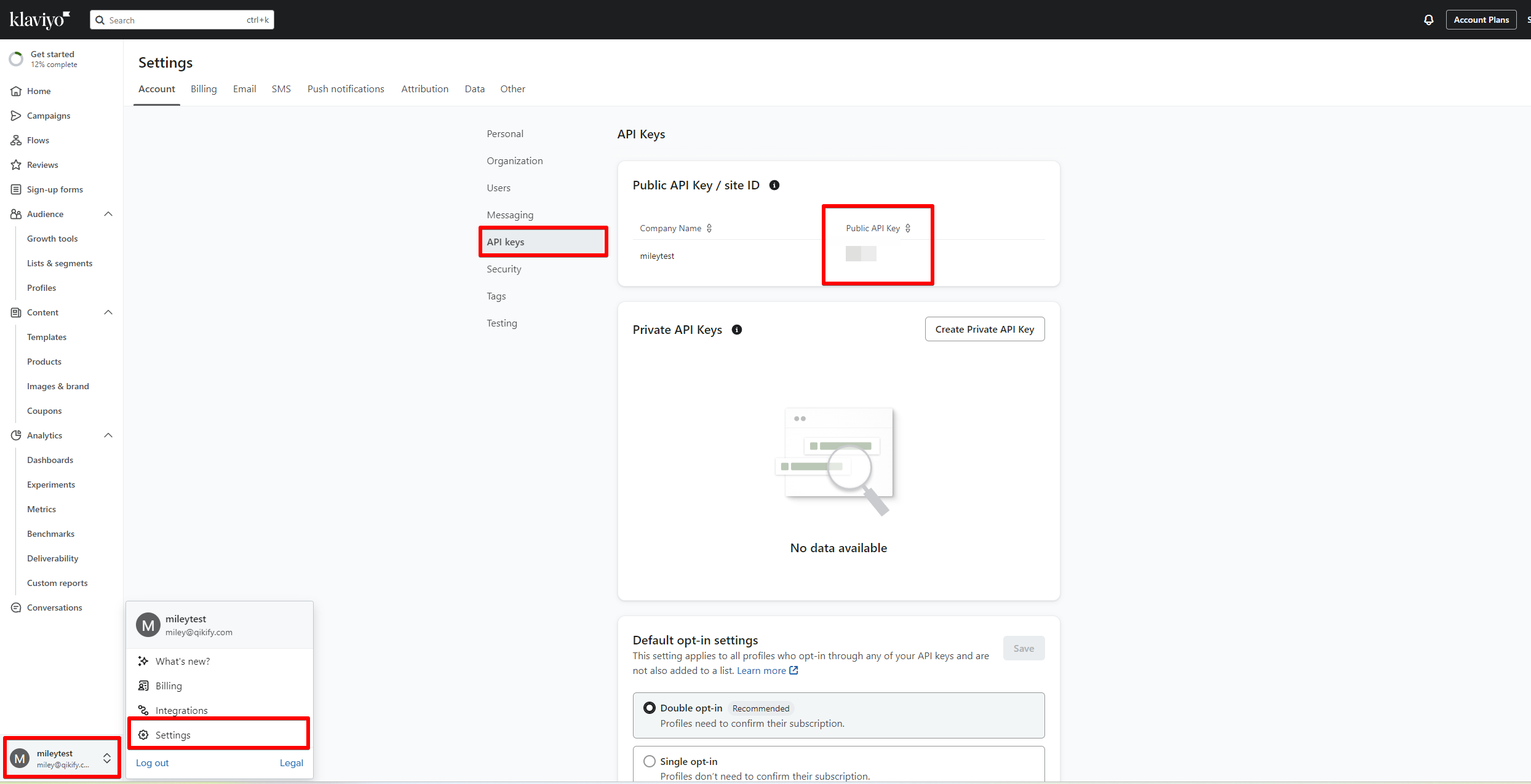Screen dimensions: 1531x784
Task: Switch to the Email settings tab
Action: click(244, 89)
